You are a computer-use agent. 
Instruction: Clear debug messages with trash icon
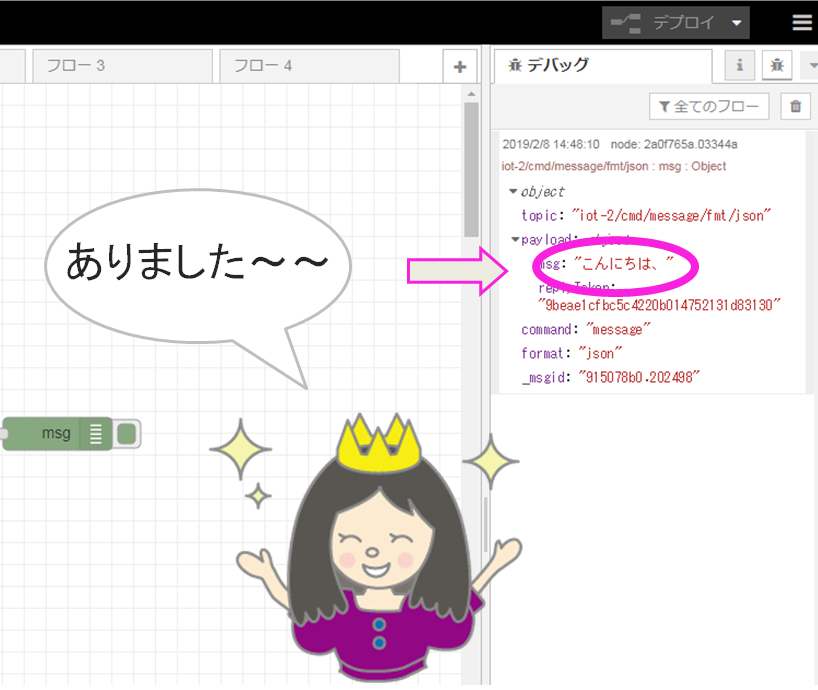click(x=795, y=106)
